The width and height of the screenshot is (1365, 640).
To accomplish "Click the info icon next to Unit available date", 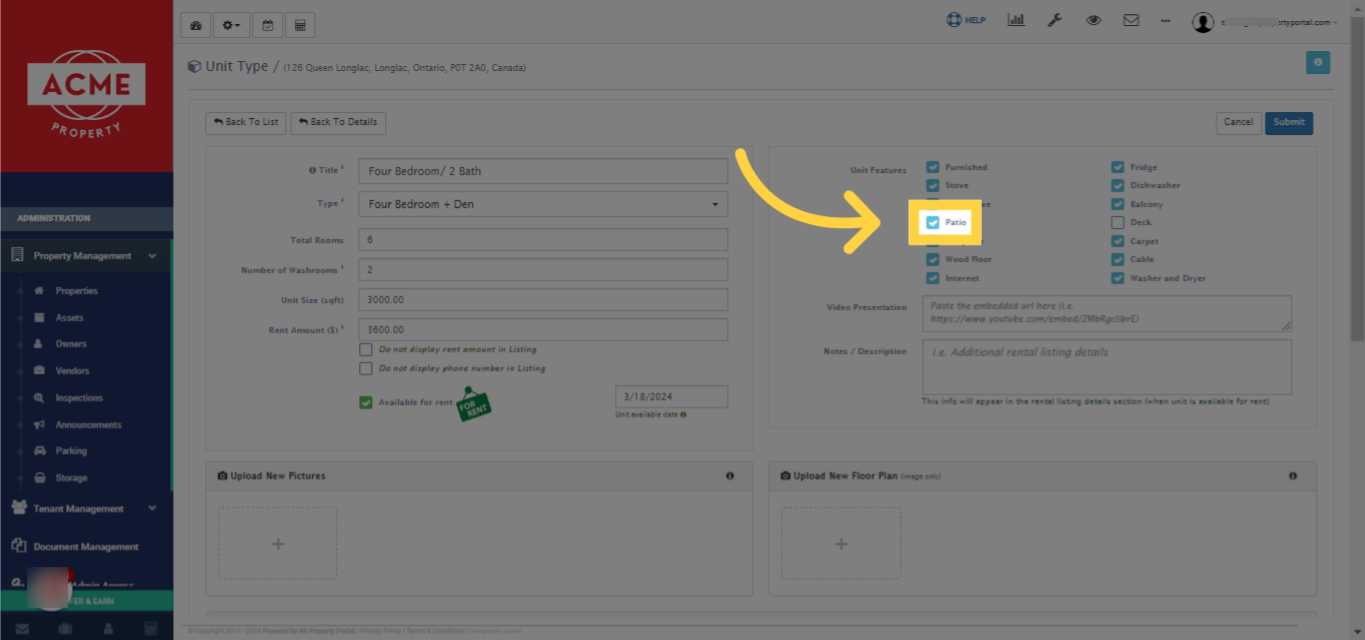I will [684, 414].
